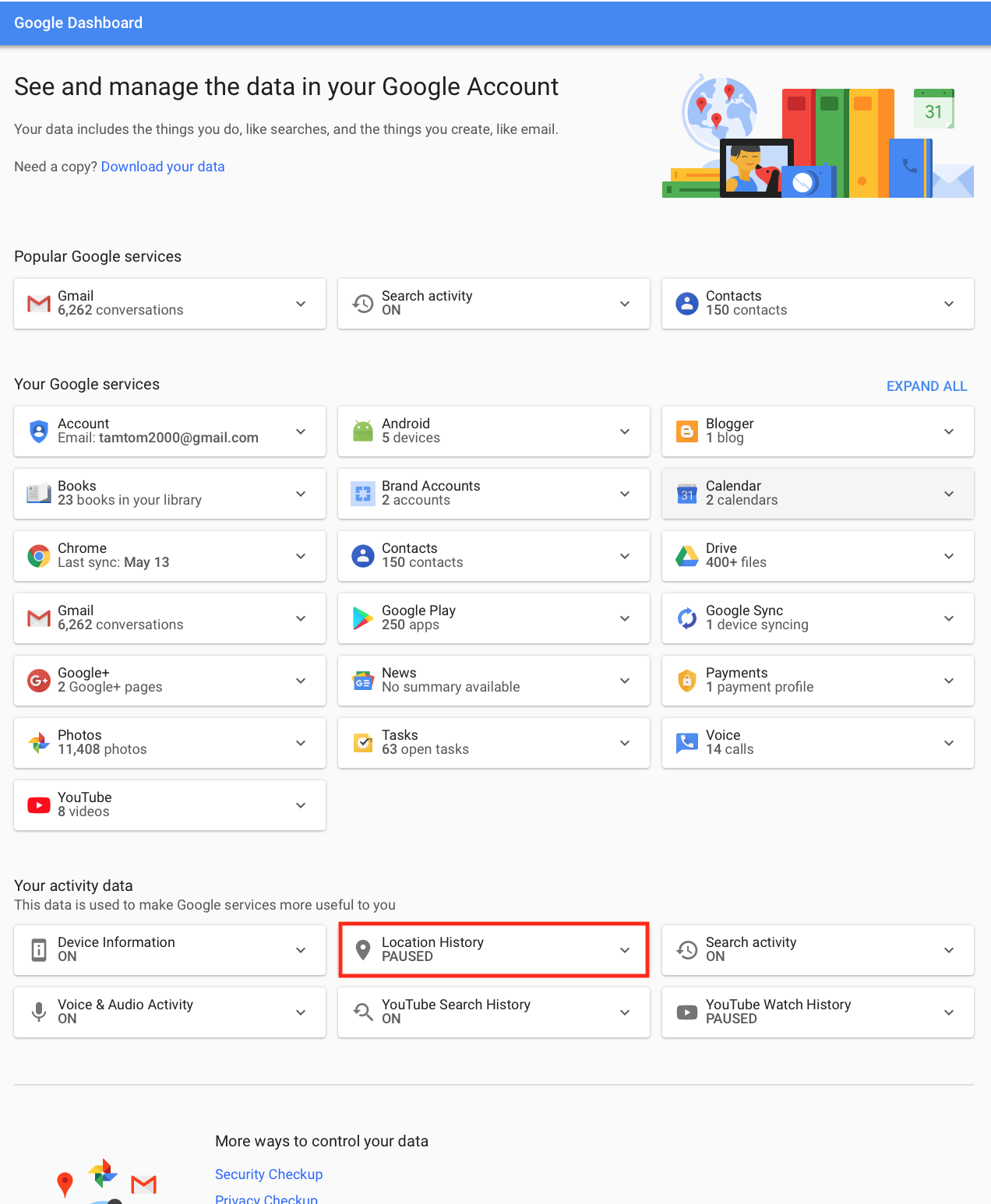Click the Books icon

(x=39, y=494)
